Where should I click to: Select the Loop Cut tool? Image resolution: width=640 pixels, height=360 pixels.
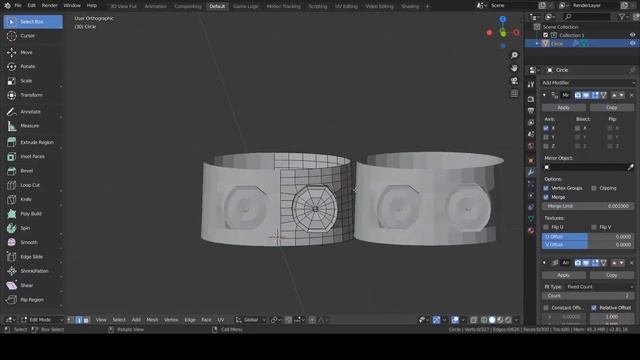(33, 185)
